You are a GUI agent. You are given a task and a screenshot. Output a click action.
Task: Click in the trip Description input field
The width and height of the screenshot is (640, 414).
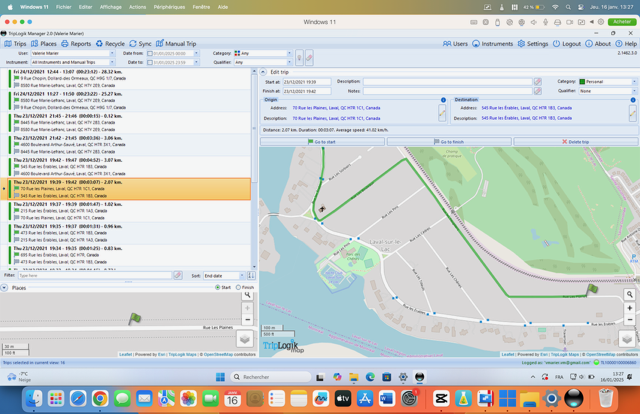click(447, 82)
